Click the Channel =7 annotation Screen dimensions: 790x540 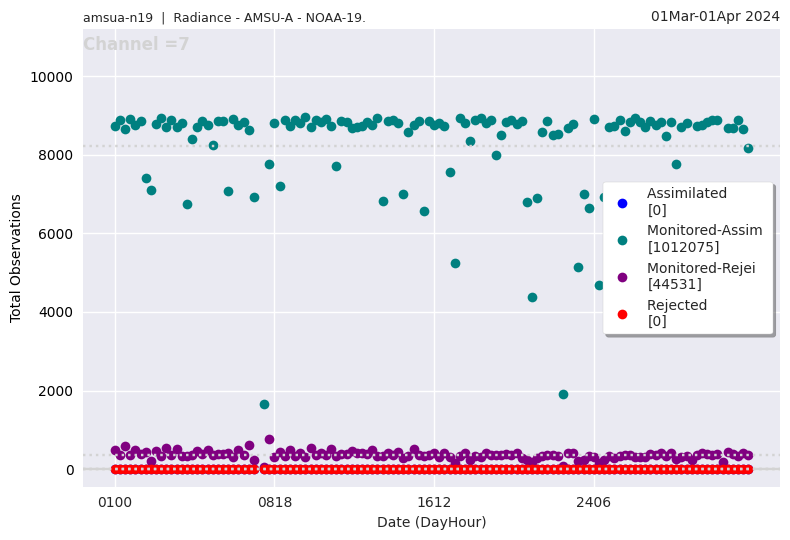tap(136, 45)
